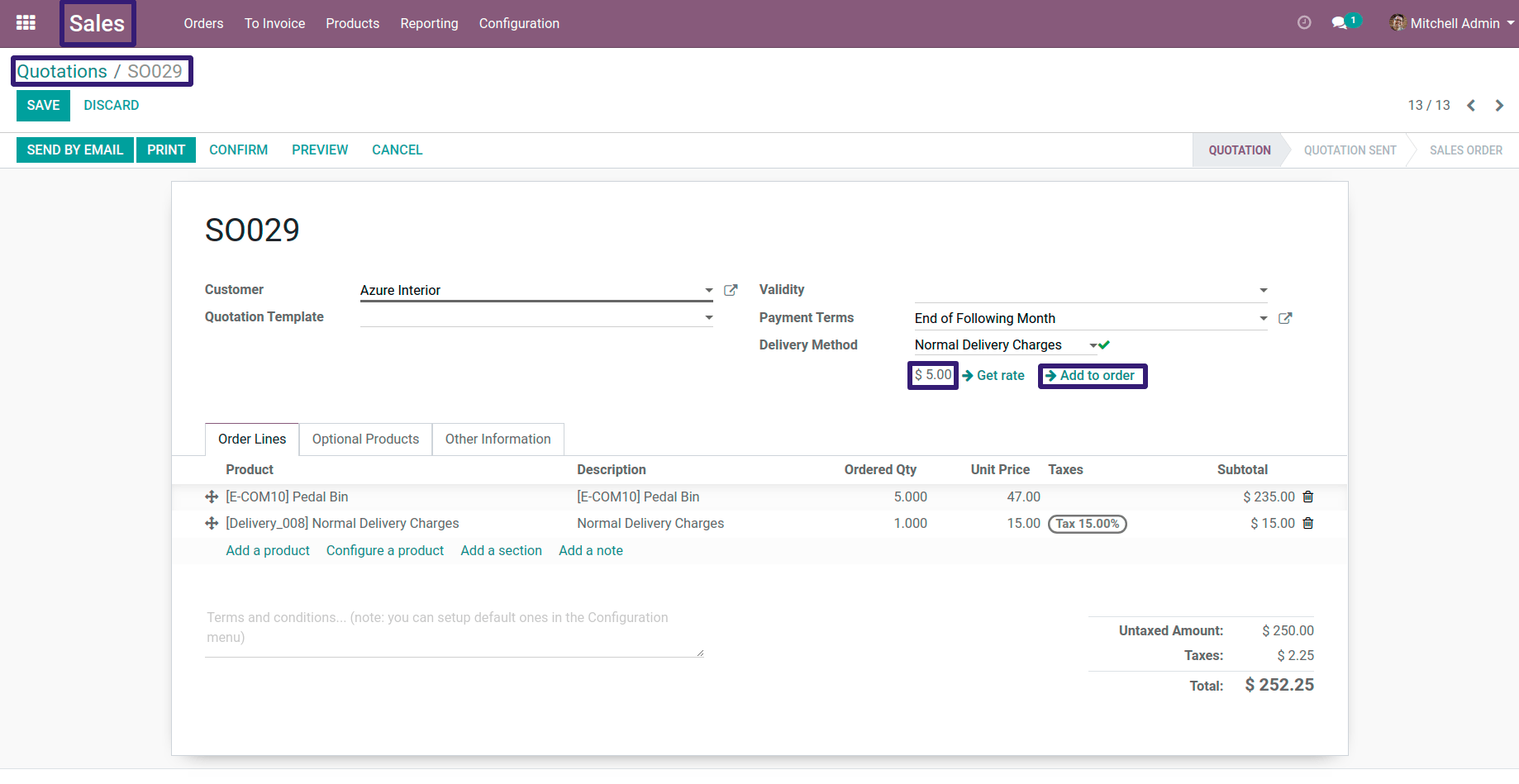Click the DISCARD button
Image resolution: width=1519 pixels, height=784 pixels.
tap(112, 106)
